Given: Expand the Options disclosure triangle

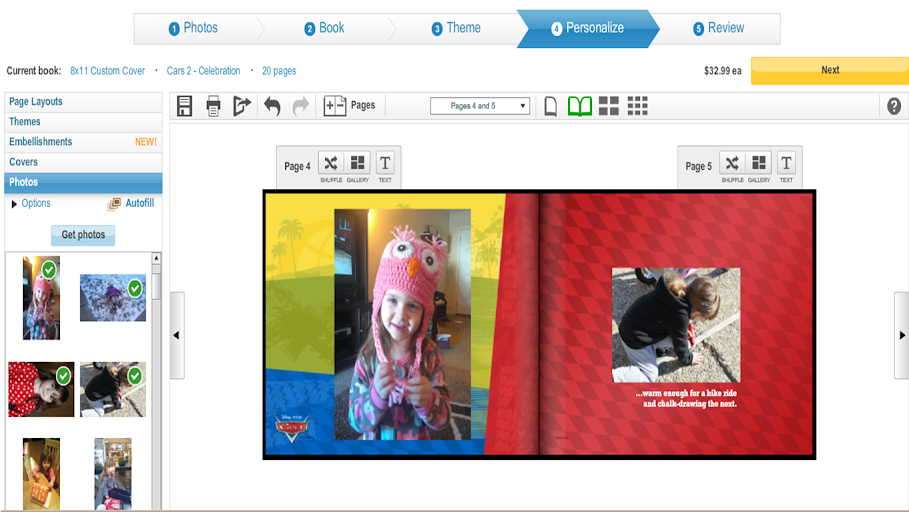Looking at the screenshot, I should click(14, 204).
